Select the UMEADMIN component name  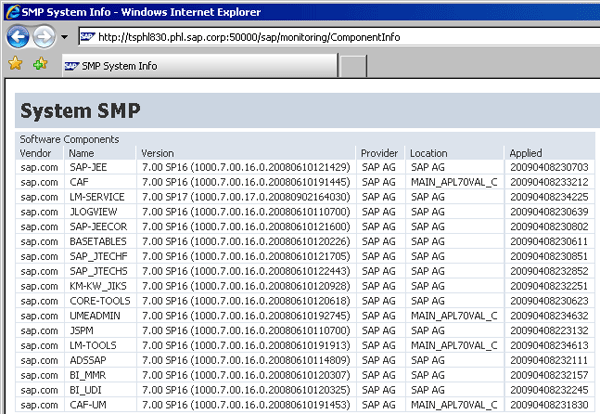(94, 315)
